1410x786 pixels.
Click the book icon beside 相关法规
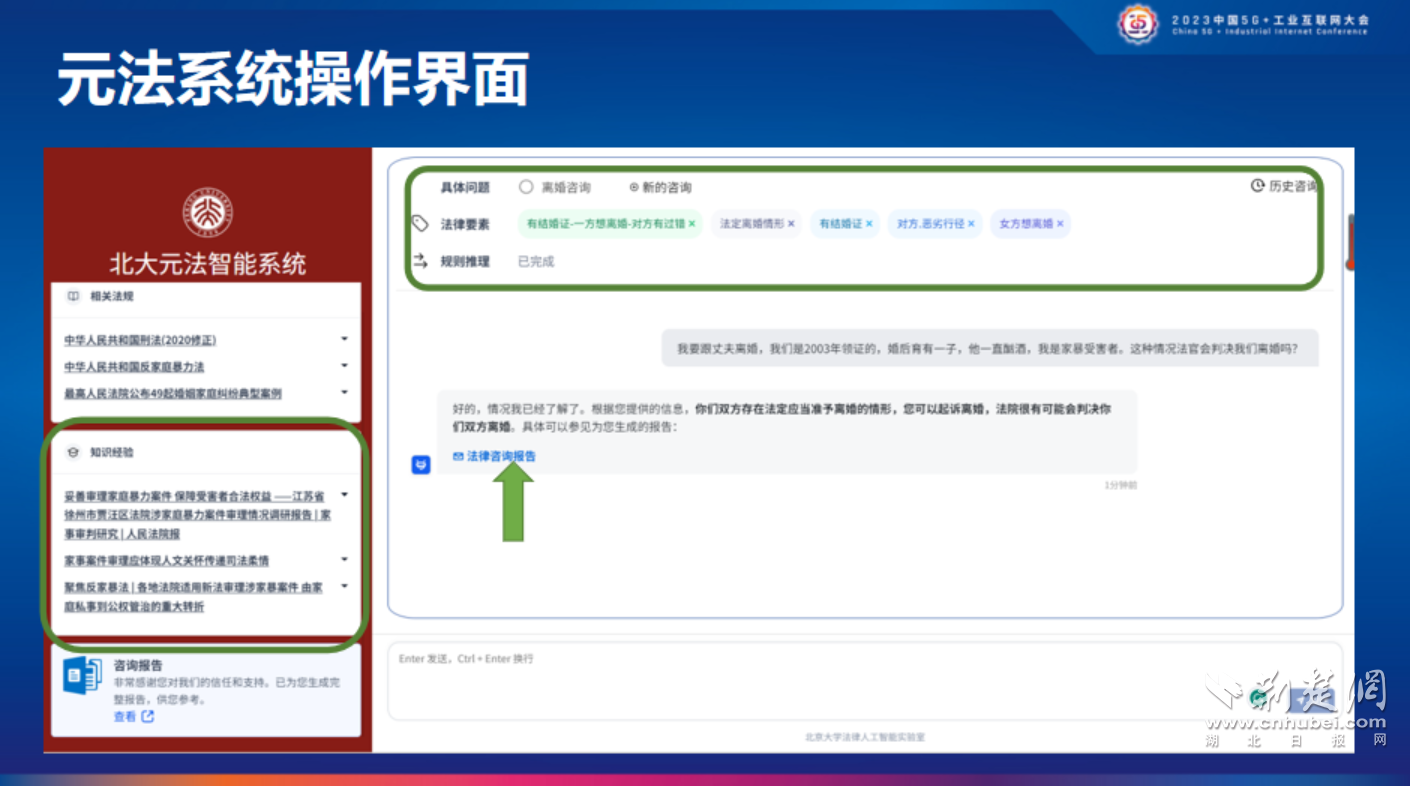coord(73,297)
